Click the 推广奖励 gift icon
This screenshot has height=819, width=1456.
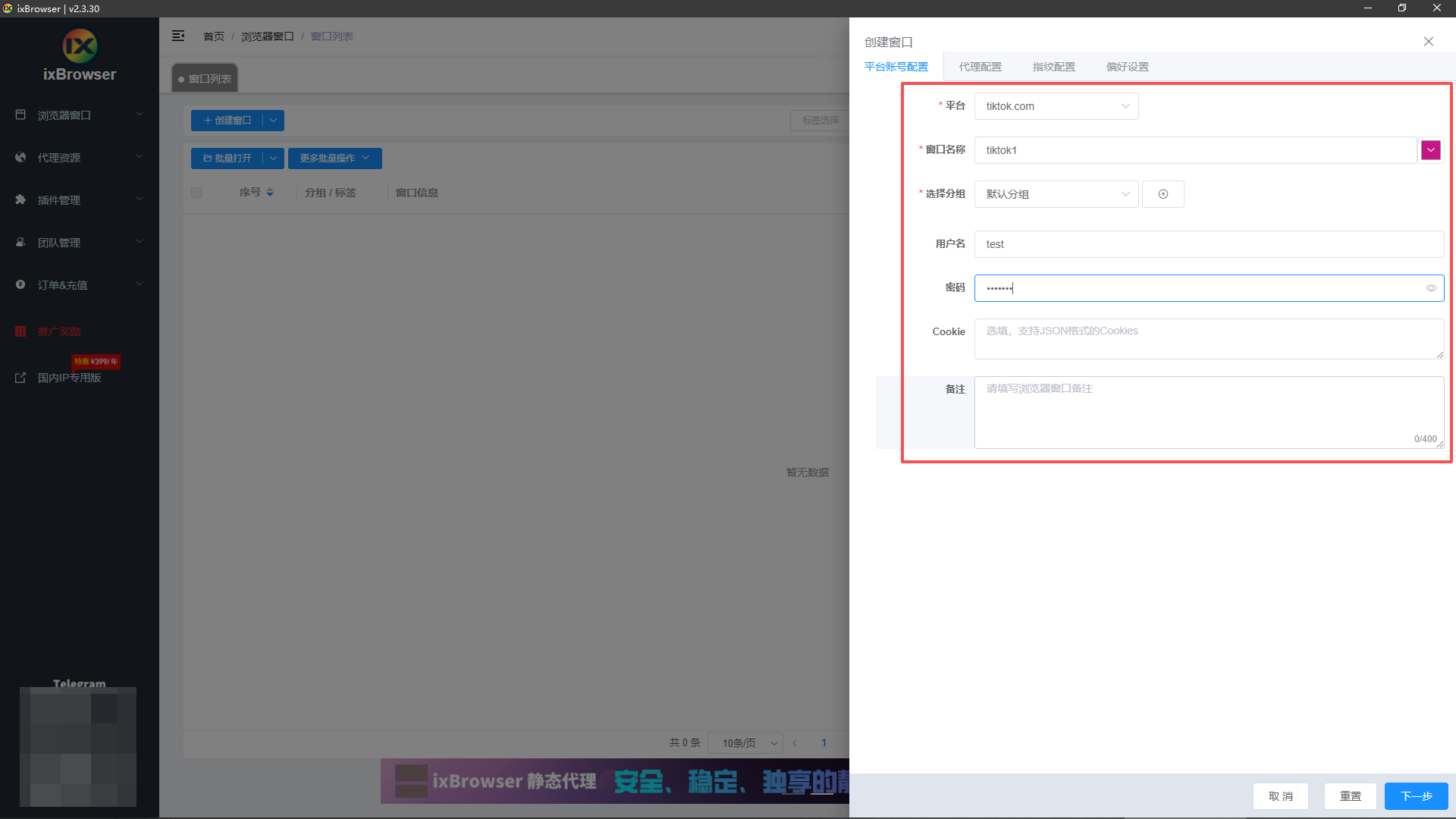point(20,331)
